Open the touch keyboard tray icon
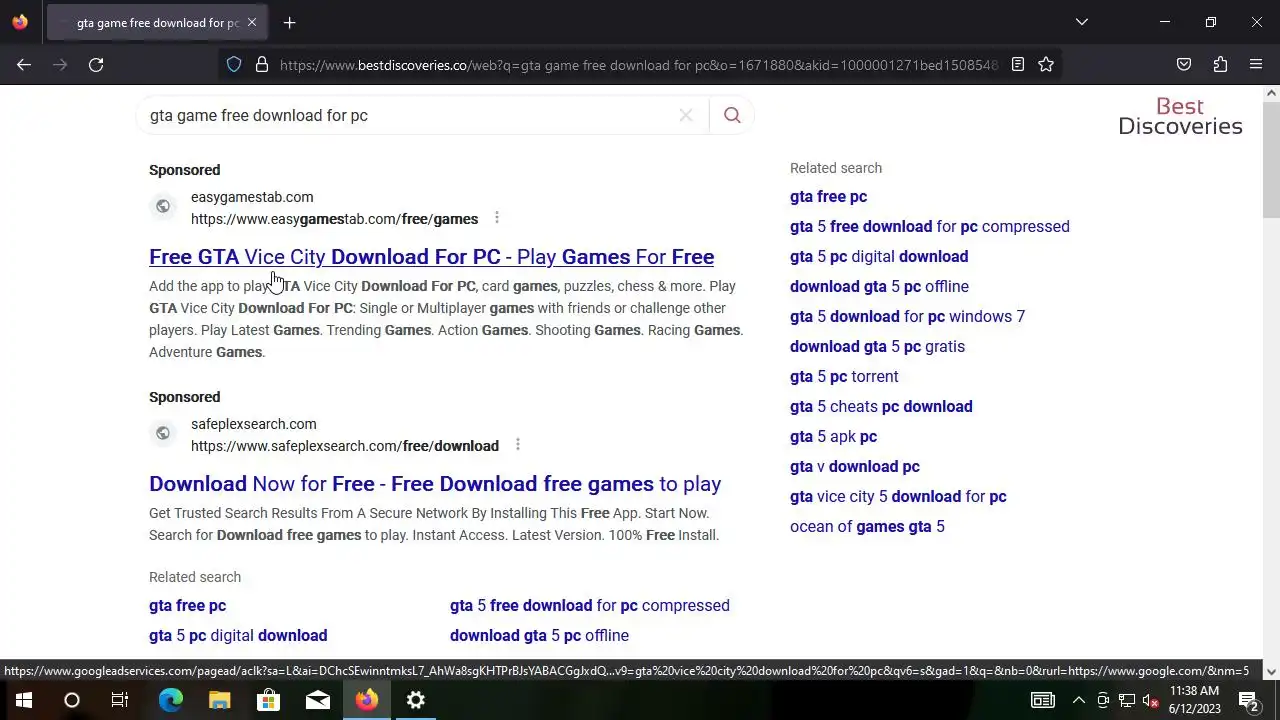1280x720 pixels. pyautogui.click(x=1043, y=700)
